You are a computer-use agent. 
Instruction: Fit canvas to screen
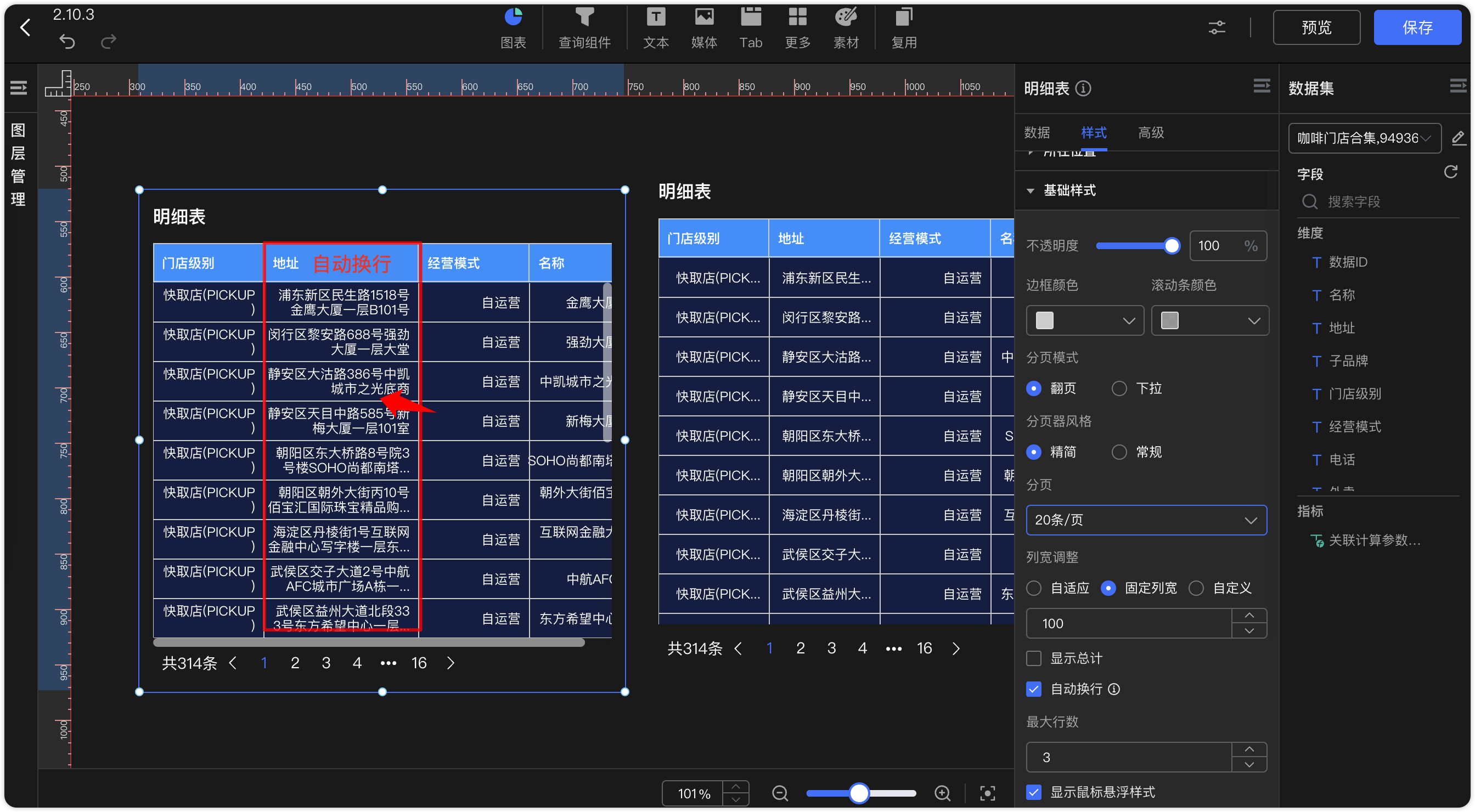(988, 793)
